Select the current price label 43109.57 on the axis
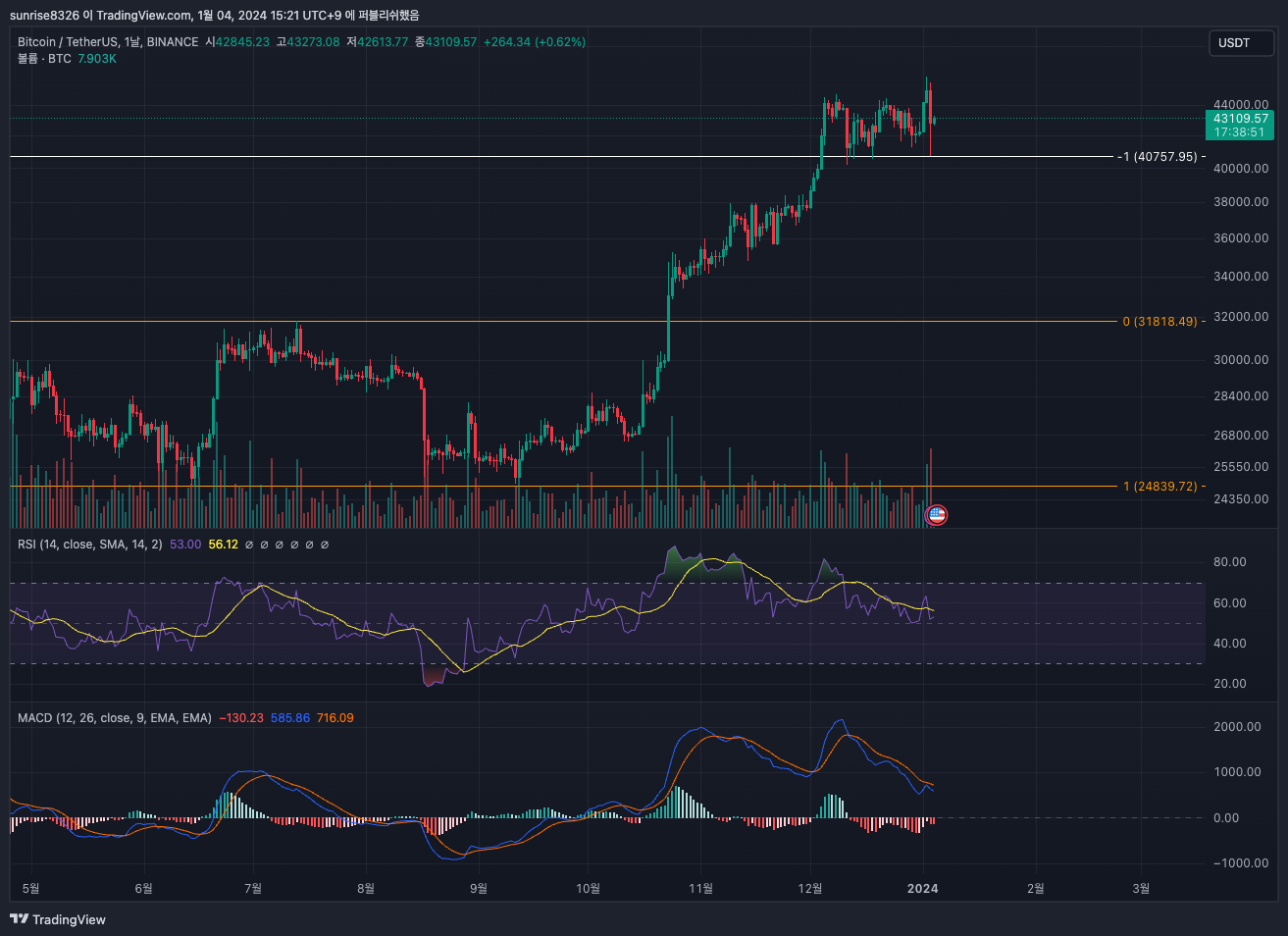1288x936 pixels. tap(1240, 119)
